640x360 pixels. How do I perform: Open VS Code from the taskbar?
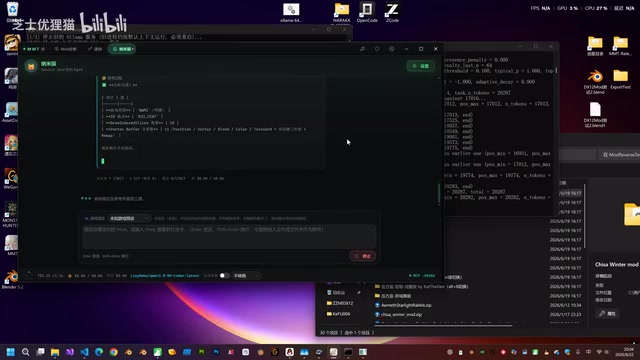click(84, 352)
